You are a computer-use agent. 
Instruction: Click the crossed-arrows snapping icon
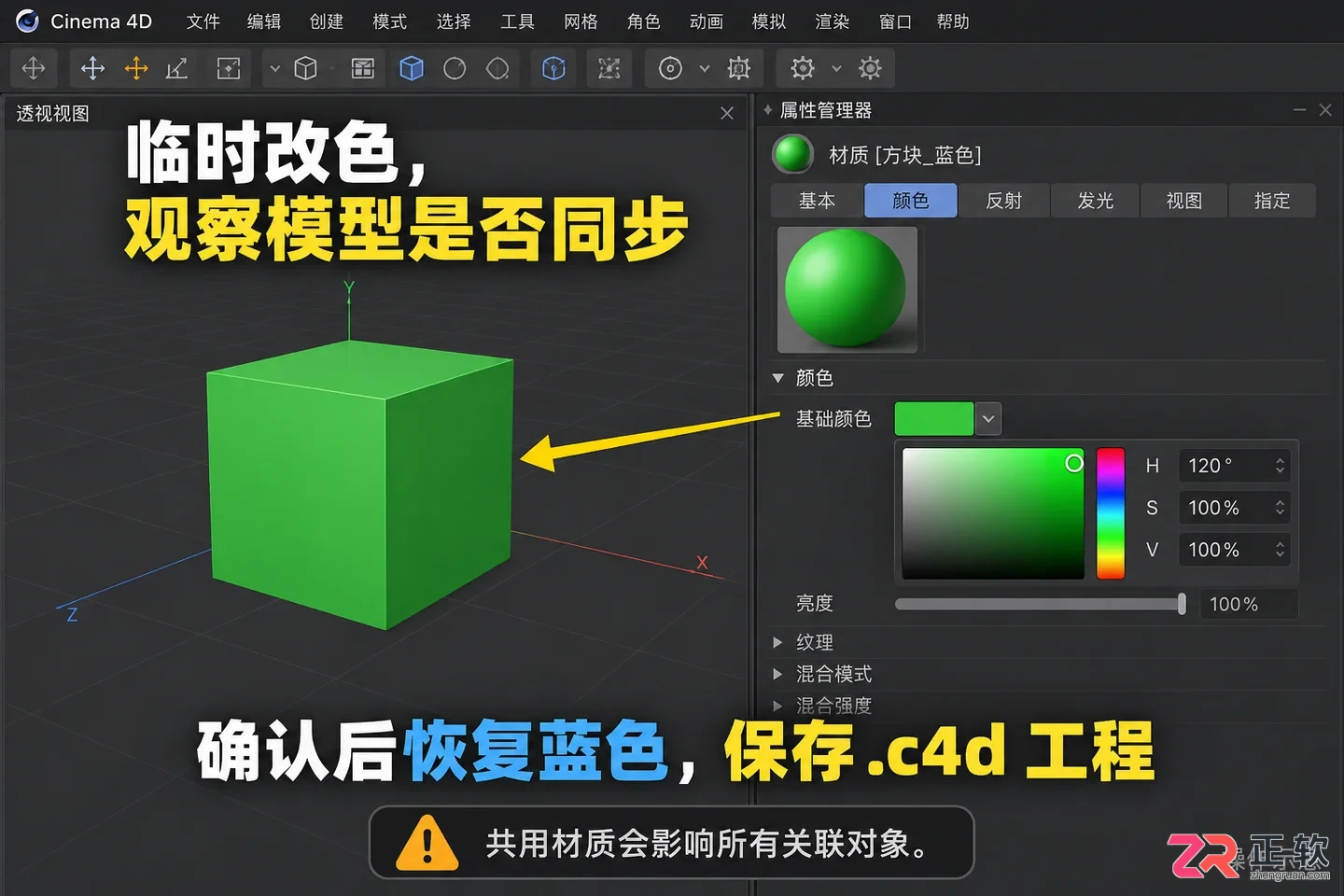click(x=609, y=68)
